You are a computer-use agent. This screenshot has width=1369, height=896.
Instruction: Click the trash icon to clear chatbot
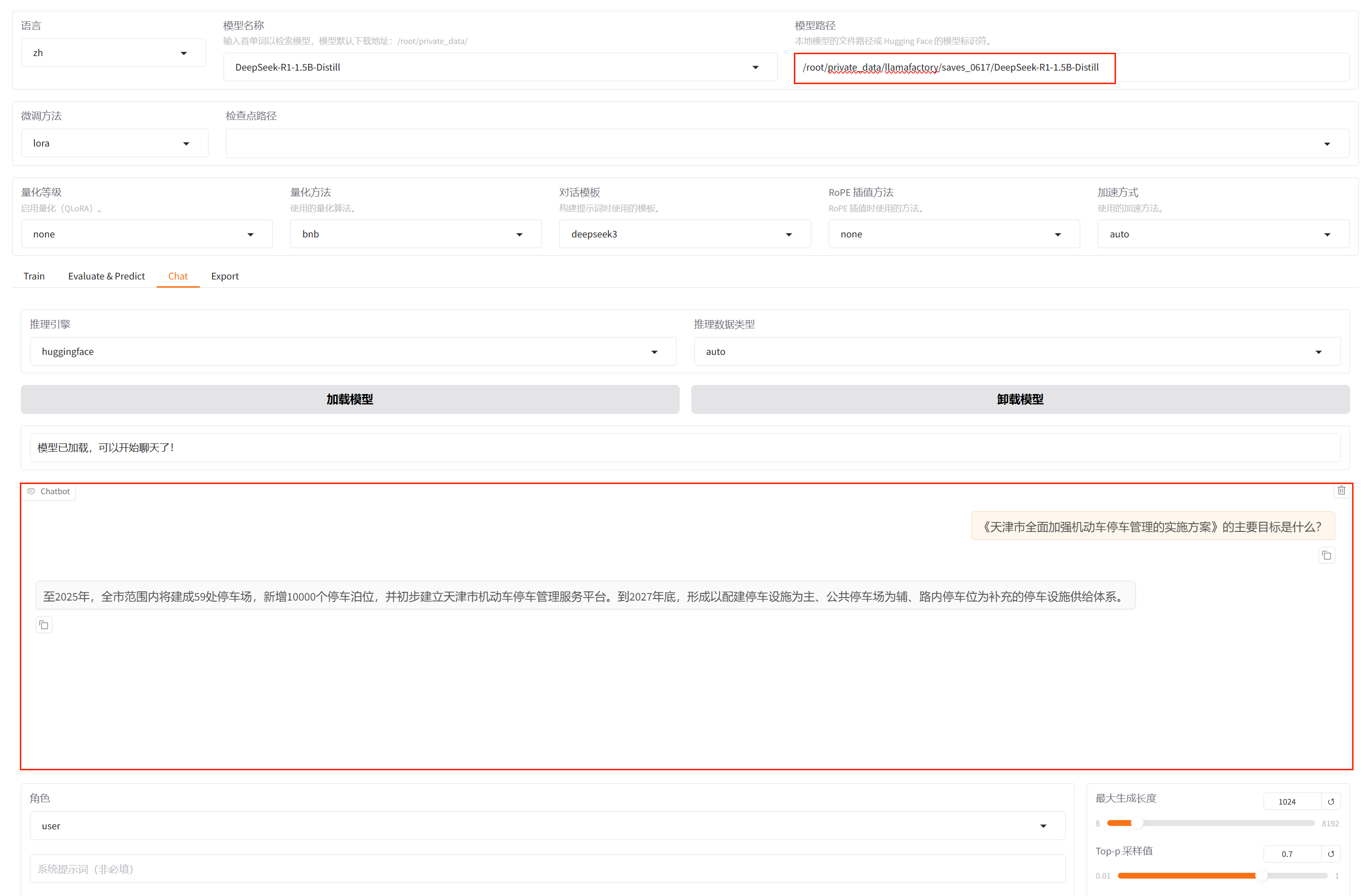pyautogui.click(x=1341, y=491)
